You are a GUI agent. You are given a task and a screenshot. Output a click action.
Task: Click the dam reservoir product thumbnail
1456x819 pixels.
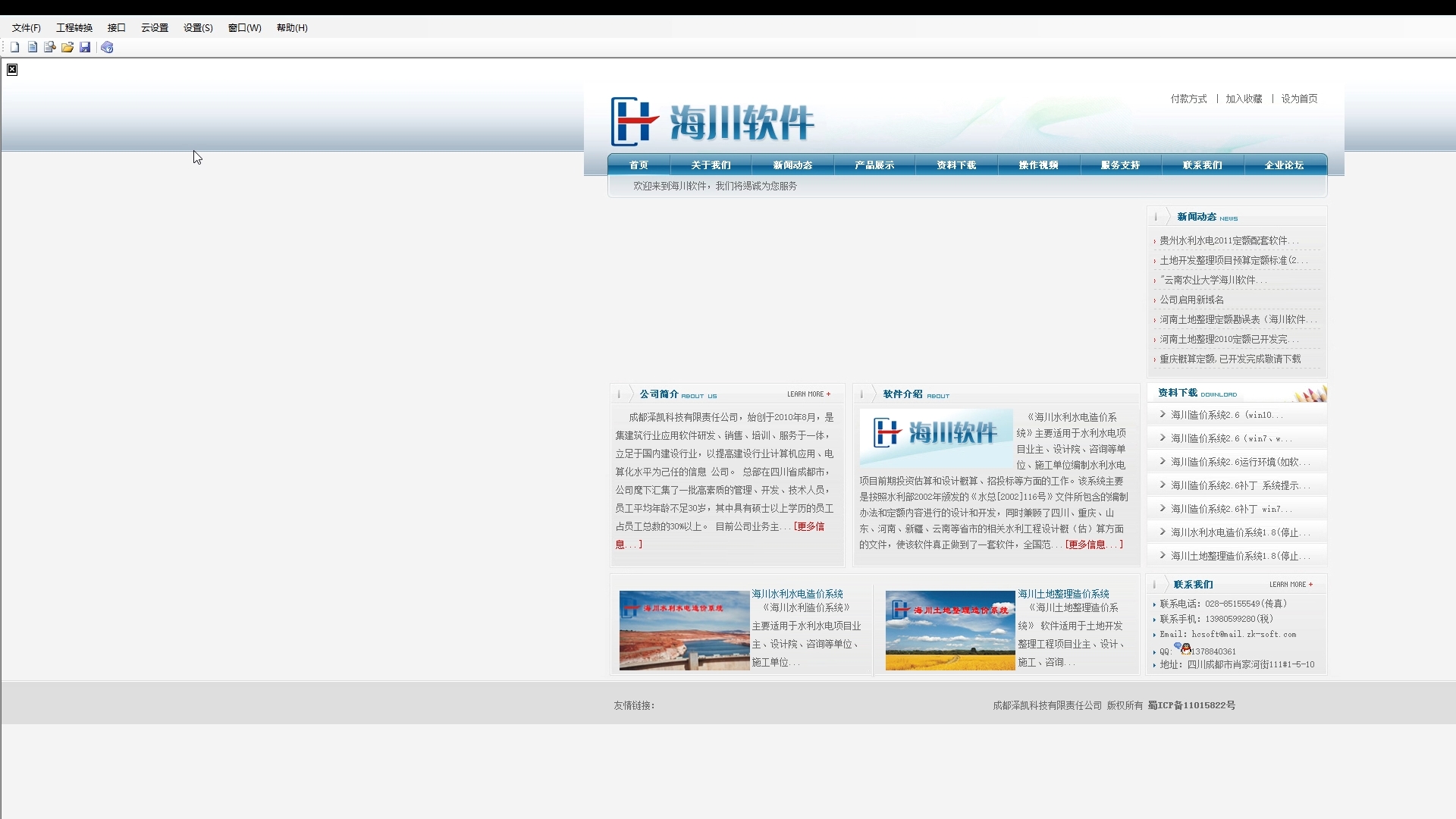coord(684,630)
